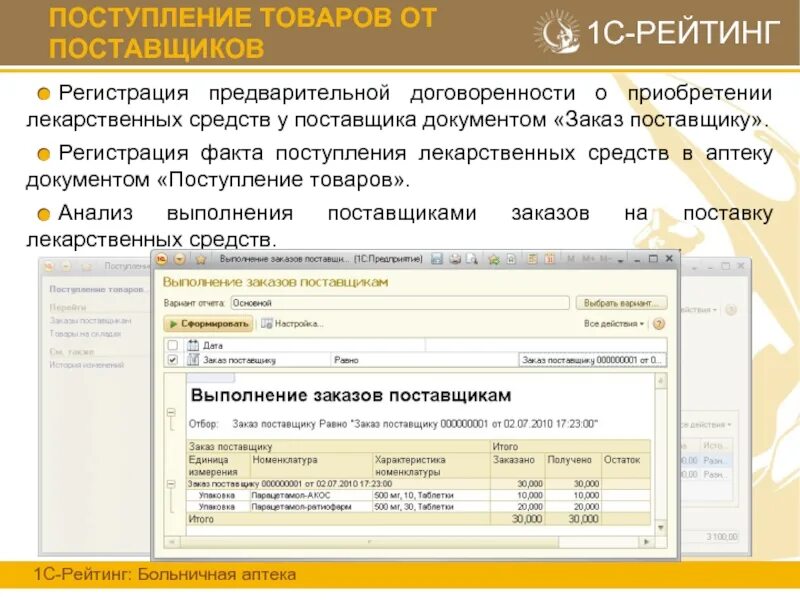Open the title bar dropdown next to 1C logo
800x600 pixels.
180,260
